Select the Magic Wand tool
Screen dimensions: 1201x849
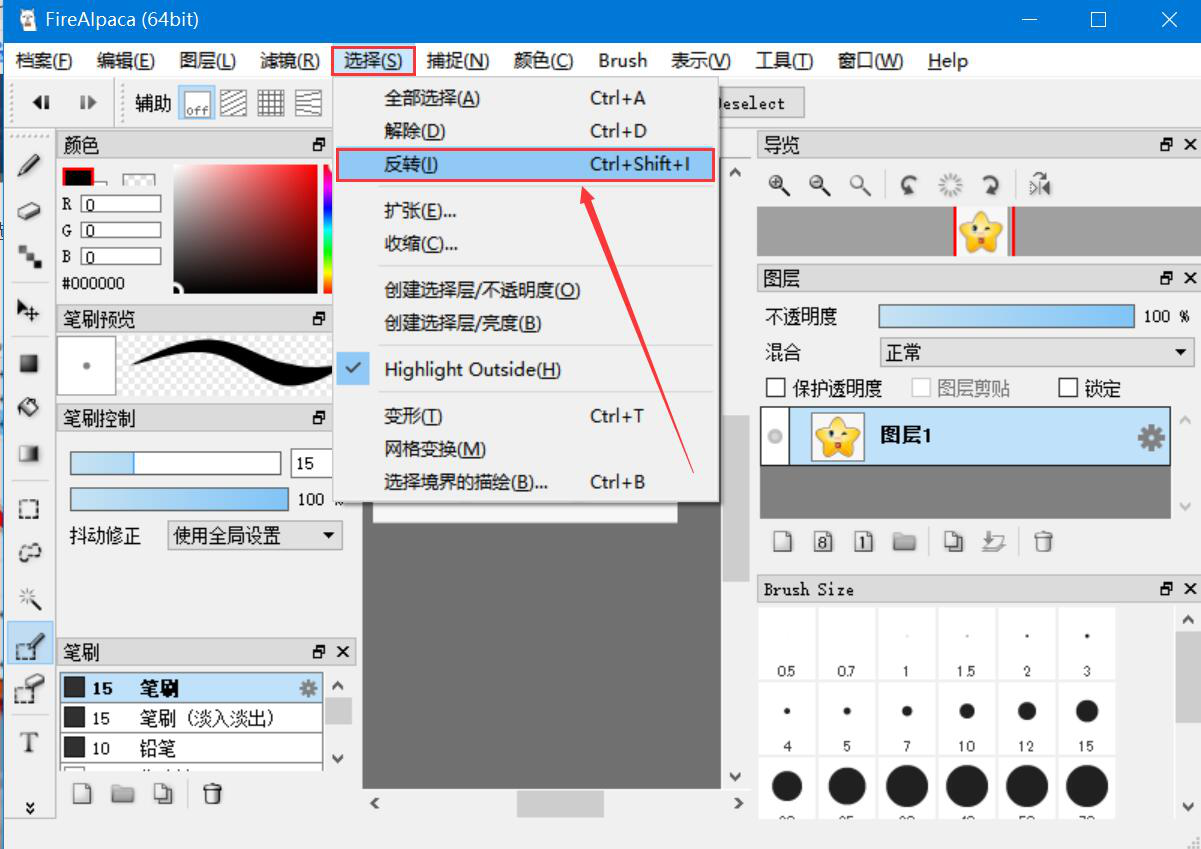coord(29,599)
